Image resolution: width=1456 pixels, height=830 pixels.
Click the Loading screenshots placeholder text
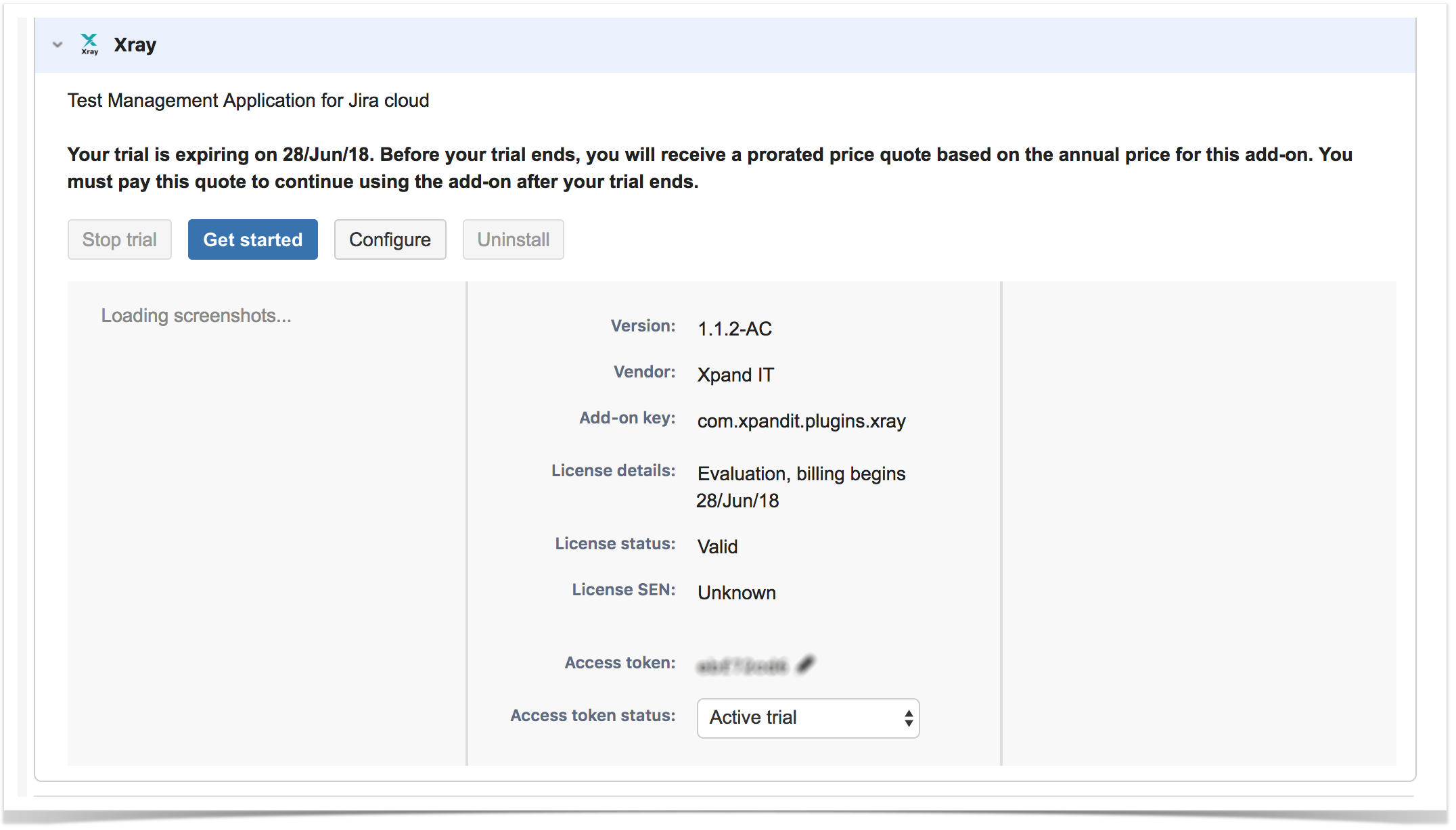(x=196, y=316)
